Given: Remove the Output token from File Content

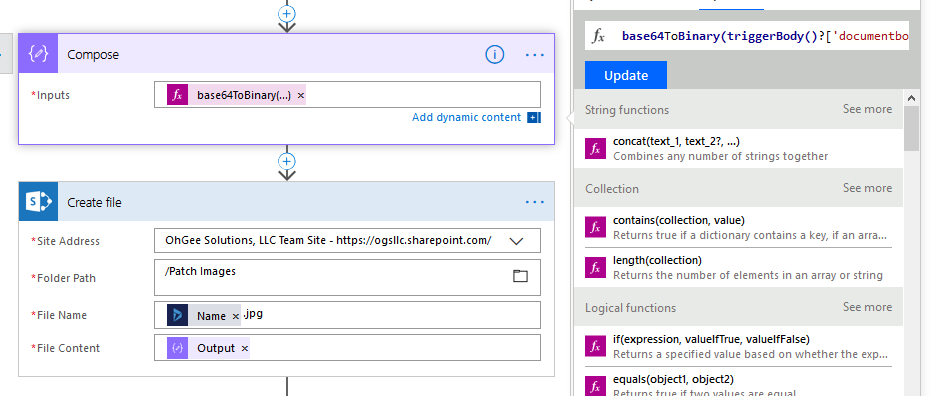Looking at the screenshot, I should coord(244,348).
